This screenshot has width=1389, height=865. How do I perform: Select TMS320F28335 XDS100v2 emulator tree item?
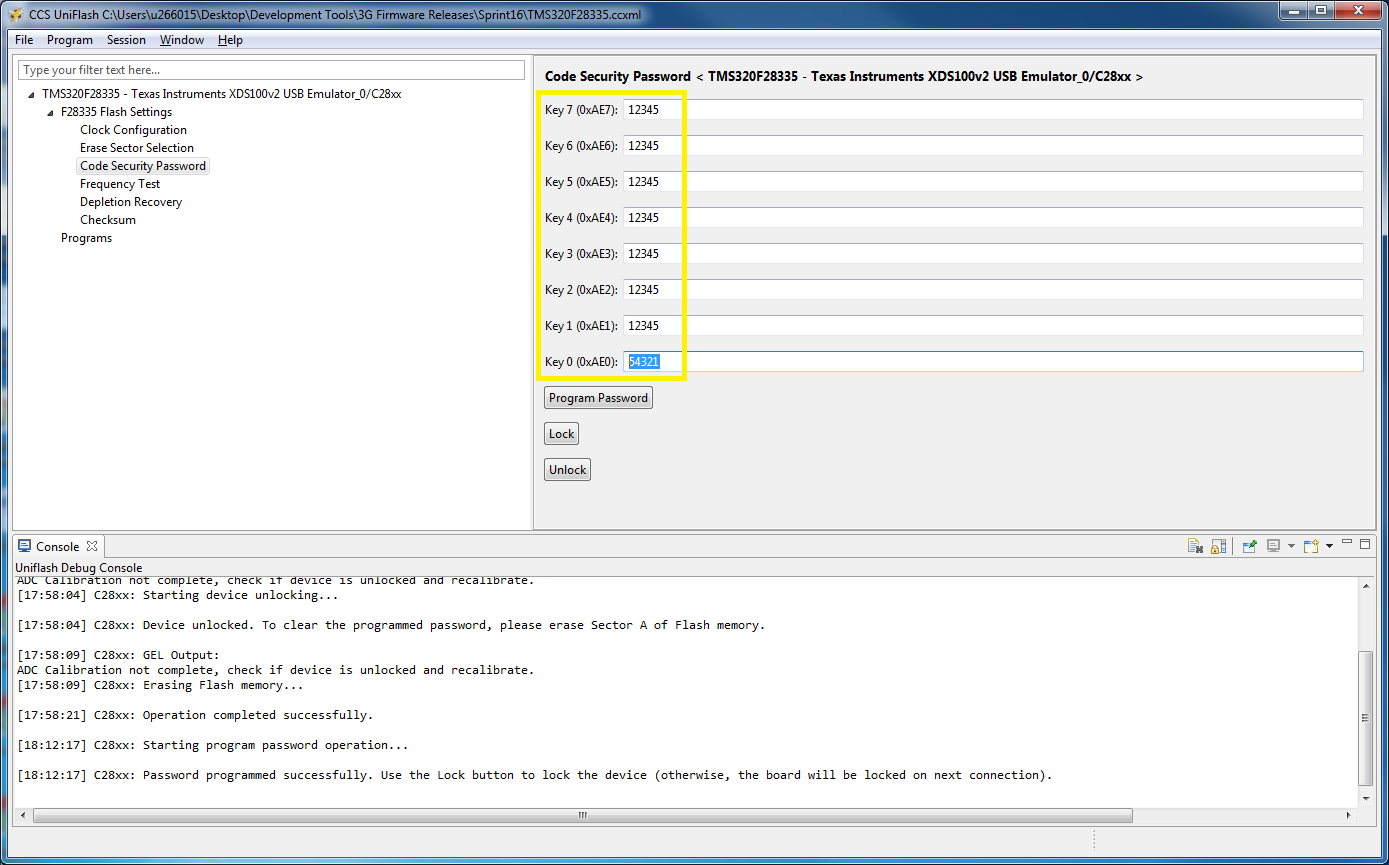click(221, 94)
